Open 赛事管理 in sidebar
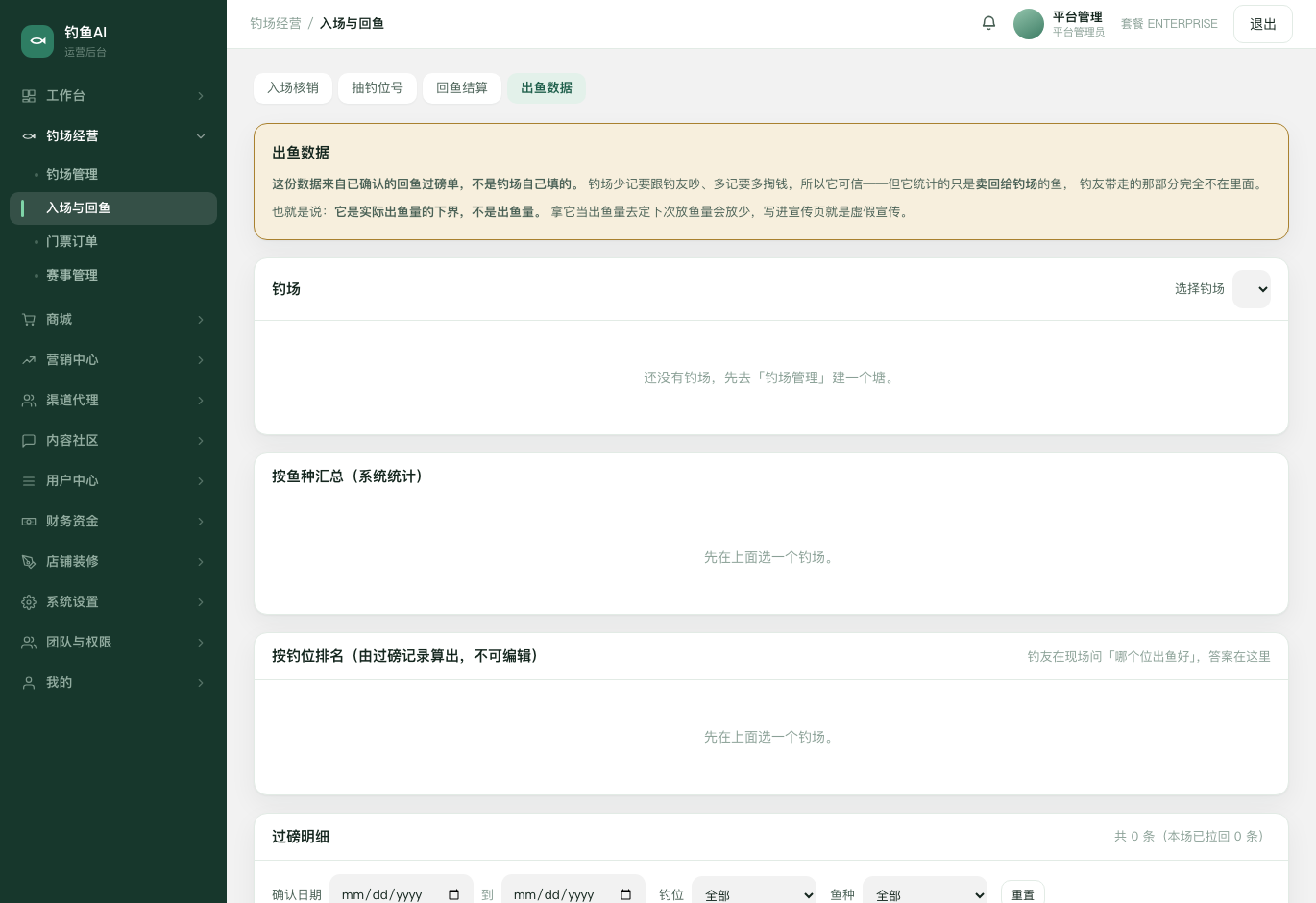This screenshot has height=903, width=1316. (113, 276)
